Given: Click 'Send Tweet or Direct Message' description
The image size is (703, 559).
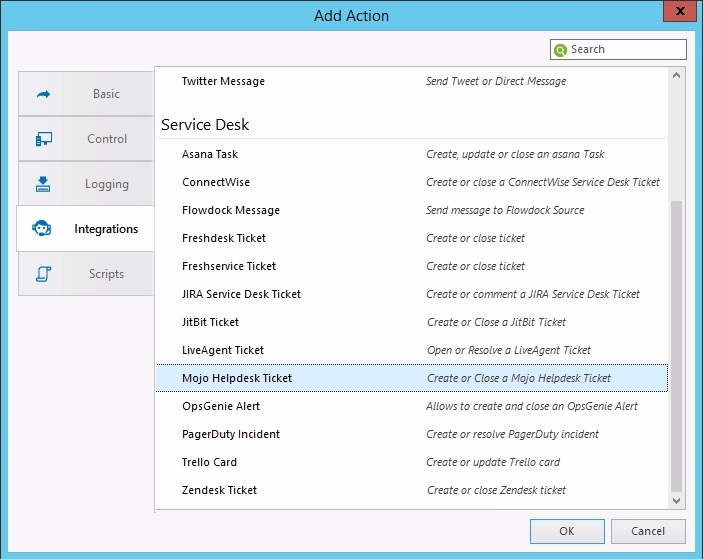Looking at the screenshot, I should [x=496, y=81].
